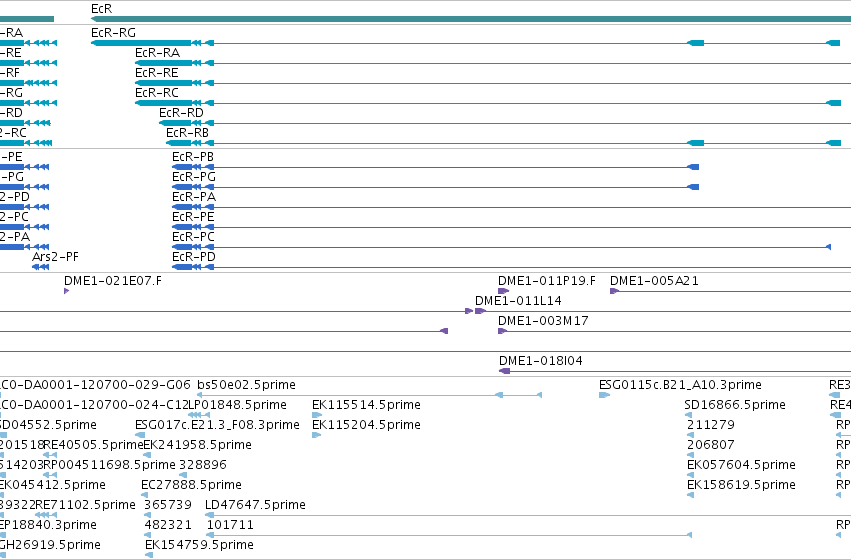The height and width of the screenshot is (560, 851).
Task: Click the start arrow glyph of DME1-005A21
Action: click(614, 291)
